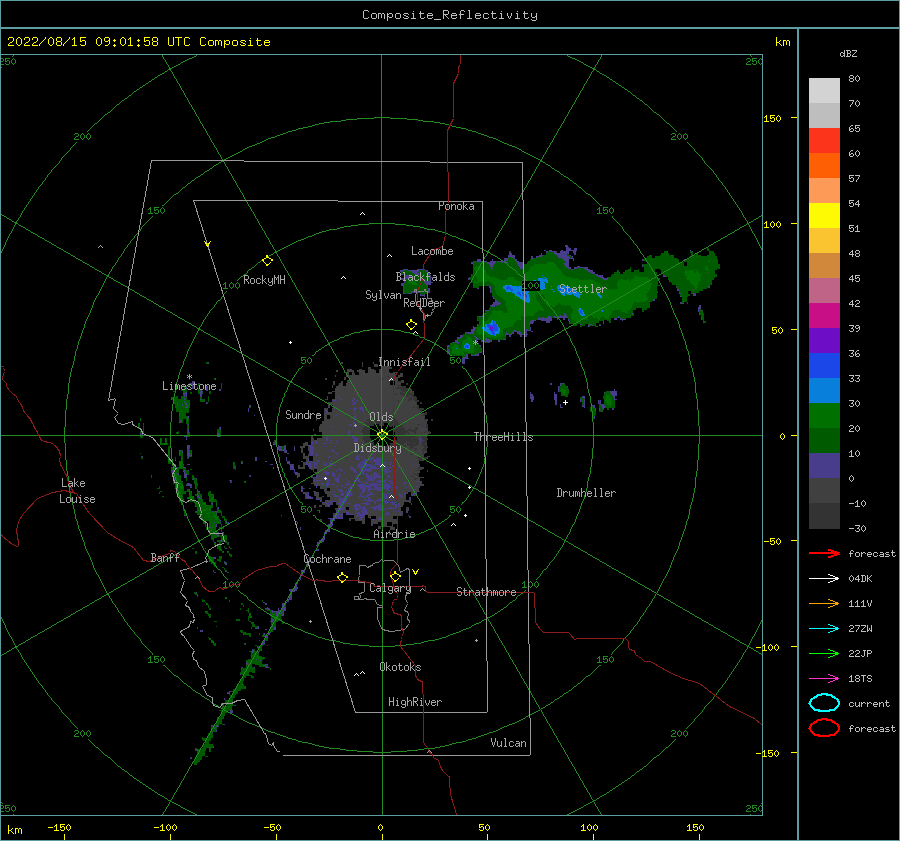Click the 54 dBZ yellow color swatch
The image size is (900, 841).
[824, 216]
